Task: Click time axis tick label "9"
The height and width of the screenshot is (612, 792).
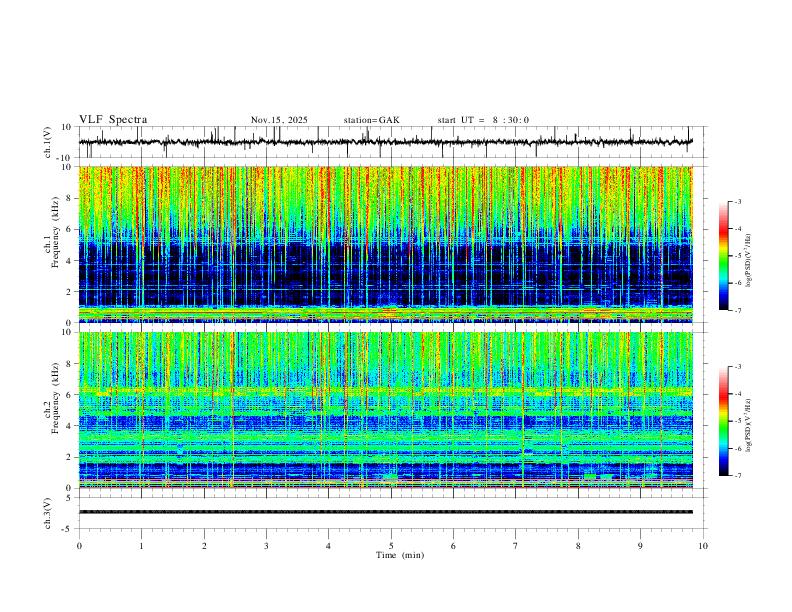Action: pyautogui.click(x=640, y=546)
